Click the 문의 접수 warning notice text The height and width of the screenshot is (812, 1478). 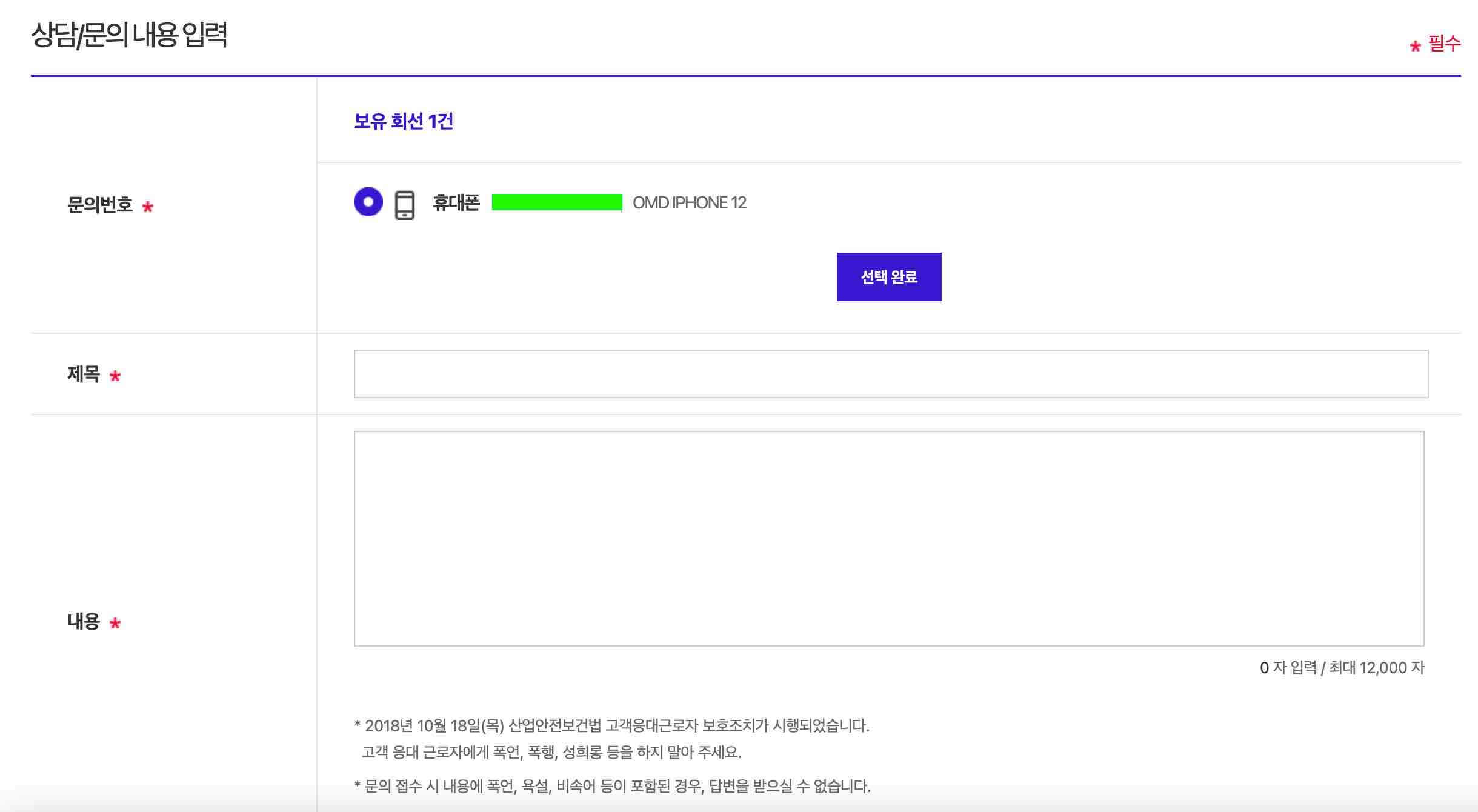click(x=612, y=787)
